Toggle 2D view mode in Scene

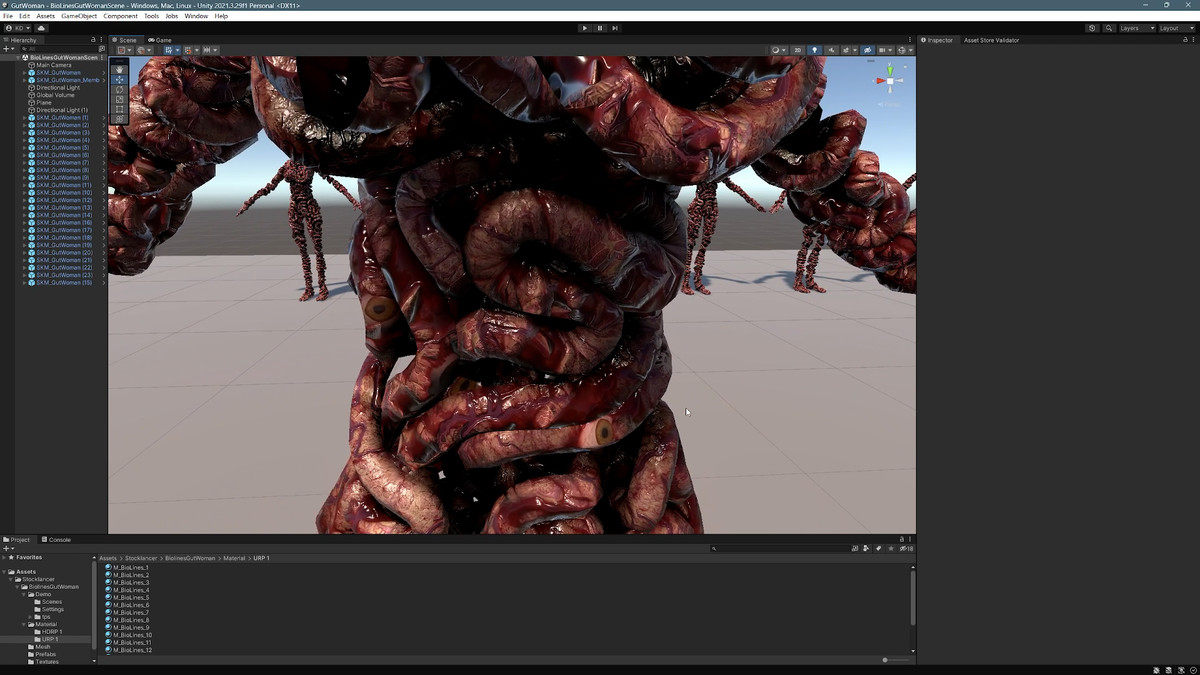[x=797, y=50]
